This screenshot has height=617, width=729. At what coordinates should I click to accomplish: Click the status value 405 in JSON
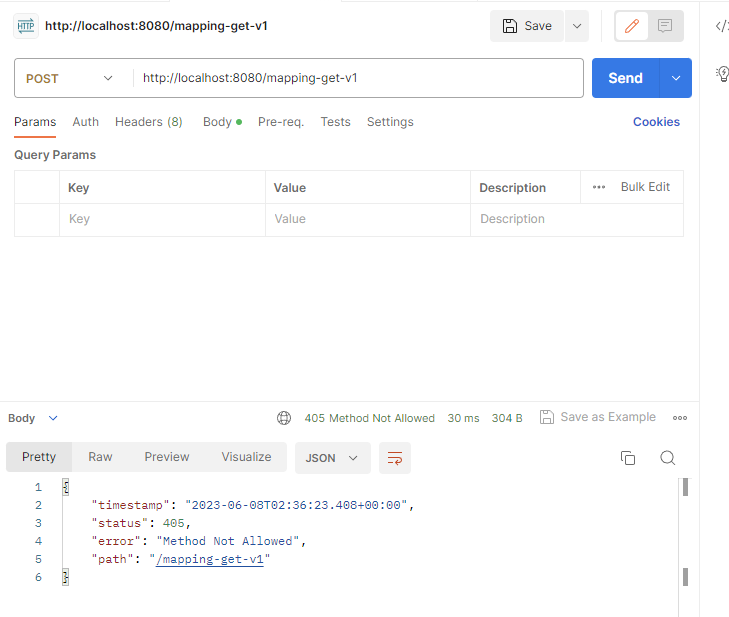(x=173, y=523)
